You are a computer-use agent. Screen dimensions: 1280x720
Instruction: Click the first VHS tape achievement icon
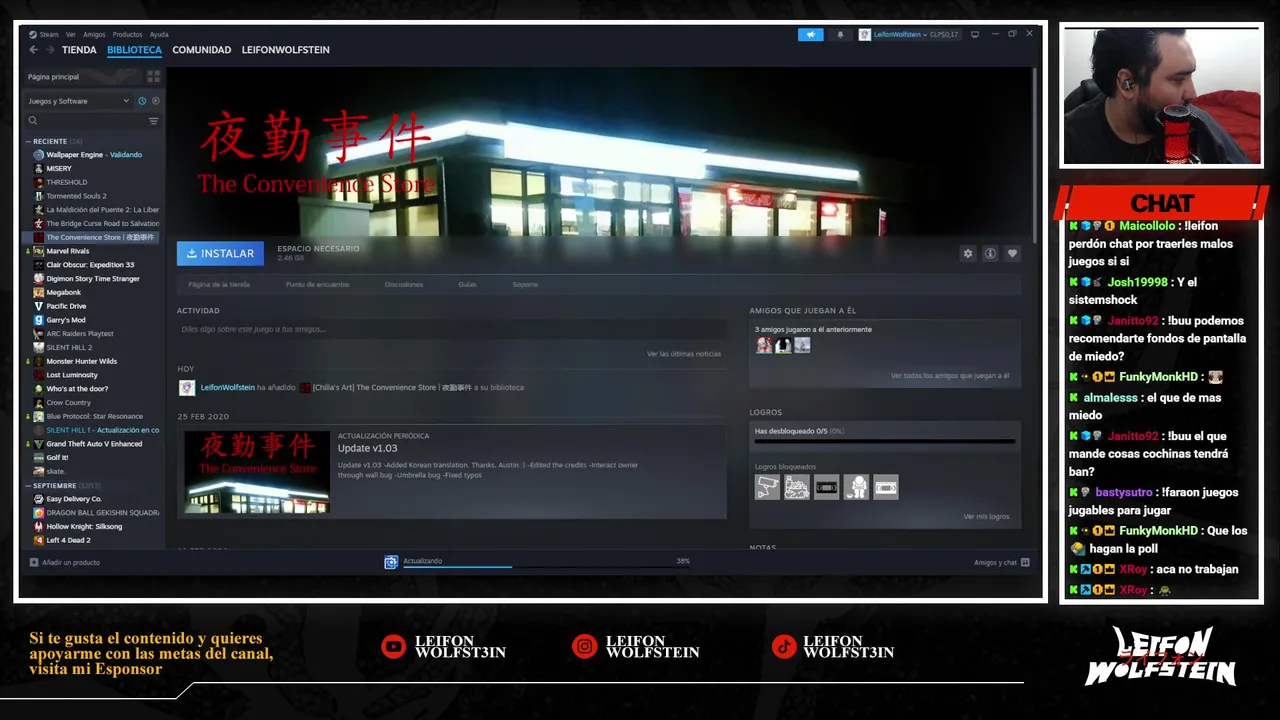click(x=826, y=487)
